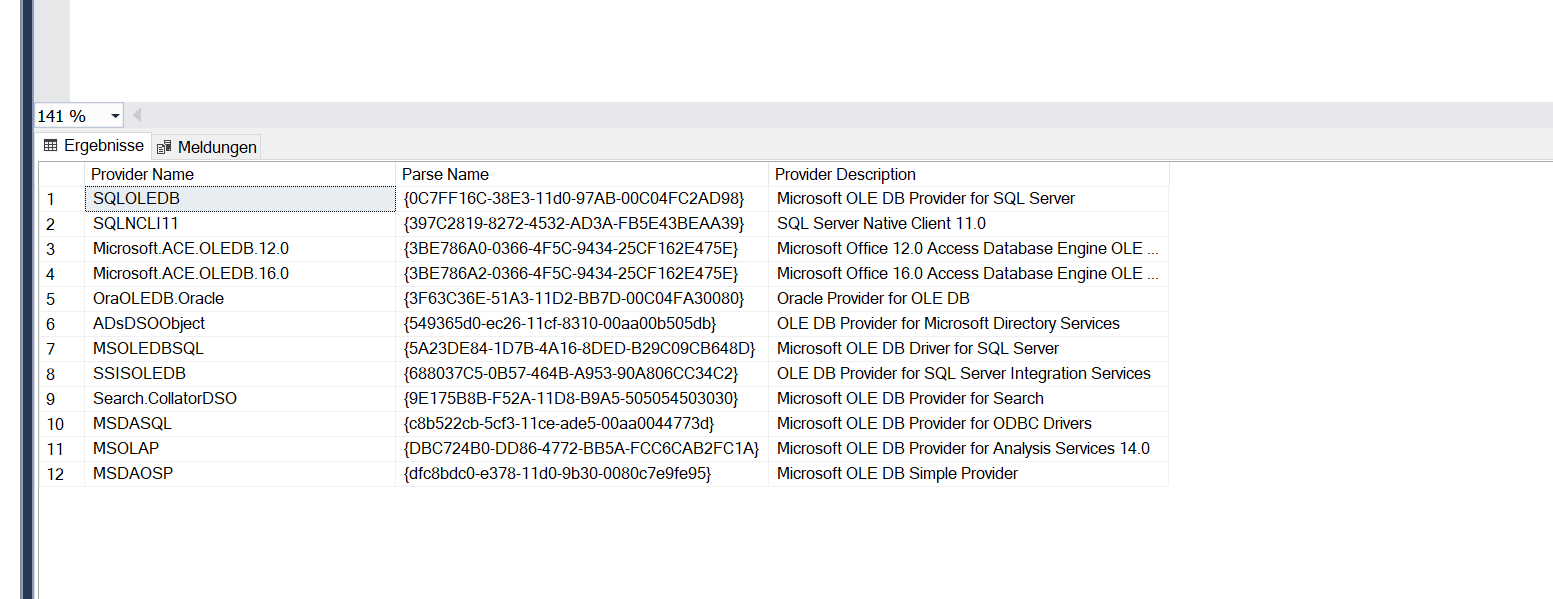
Task: Click the scroll left arrow beside zoom box
Action: (x=137, y=116)
